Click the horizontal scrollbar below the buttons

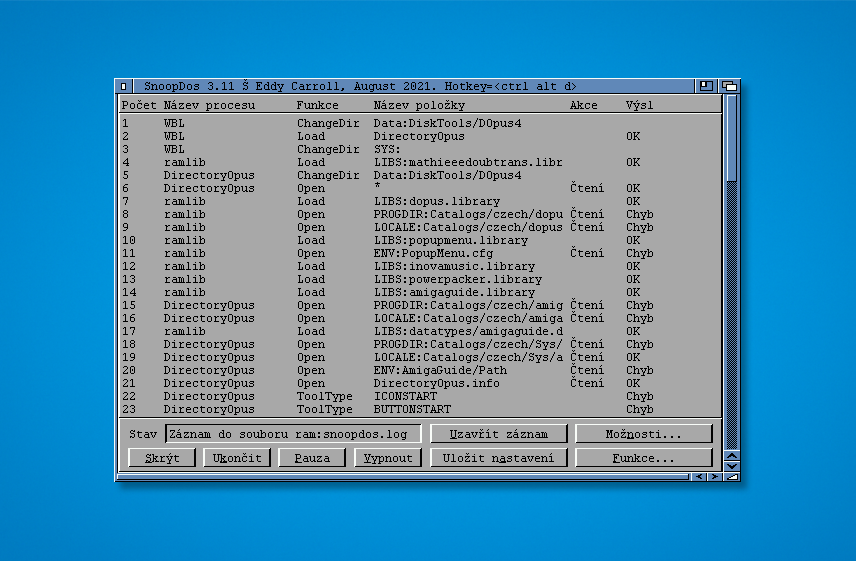point(400,477)
